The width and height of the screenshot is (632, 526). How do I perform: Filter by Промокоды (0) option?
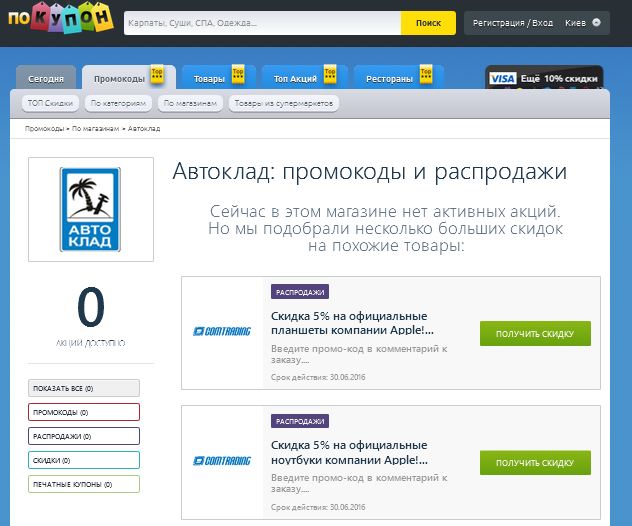tap(84, 412)
